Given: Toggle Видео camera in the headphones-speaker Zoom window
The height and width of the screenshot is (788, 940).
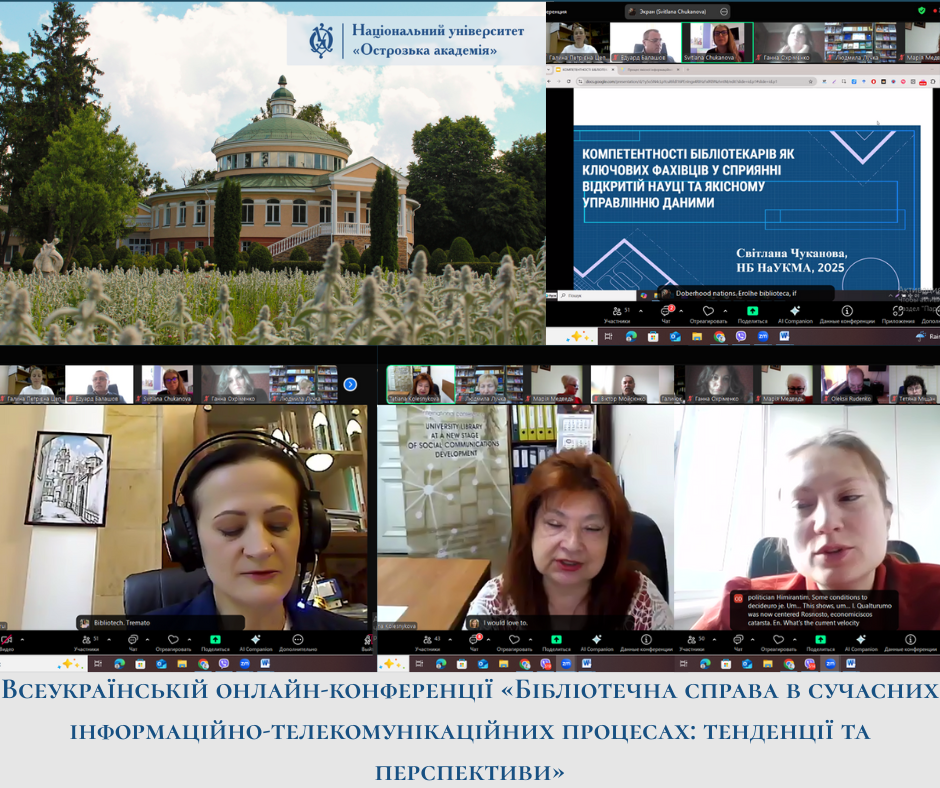Looking at the screenshot, I should coord(7,642).
